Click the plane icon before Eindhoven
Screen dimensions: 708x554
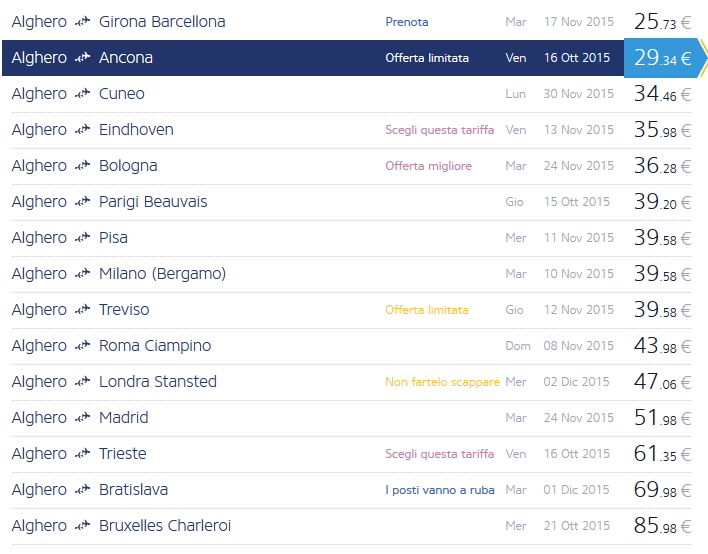pyautogui.click(x=82, y=130)
